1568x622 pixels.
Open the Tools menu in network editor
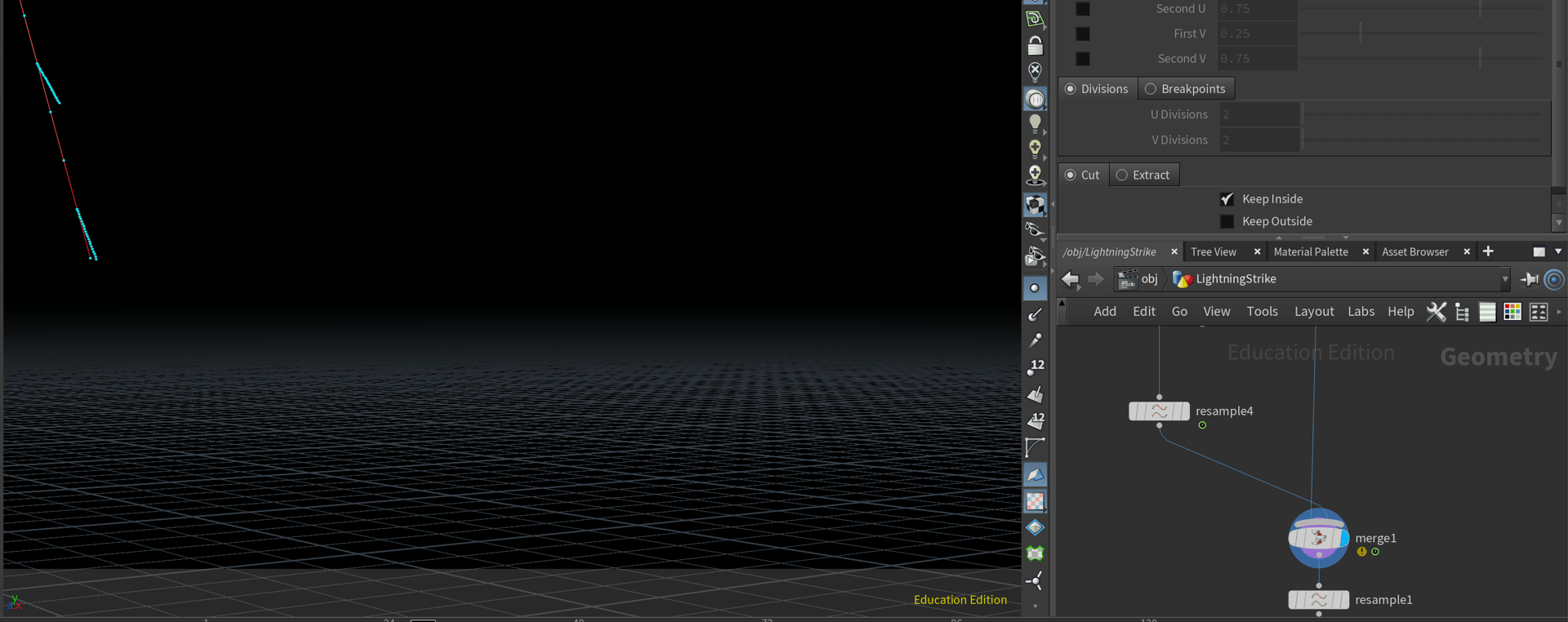pyautogui.click(x=1262, y=312)
